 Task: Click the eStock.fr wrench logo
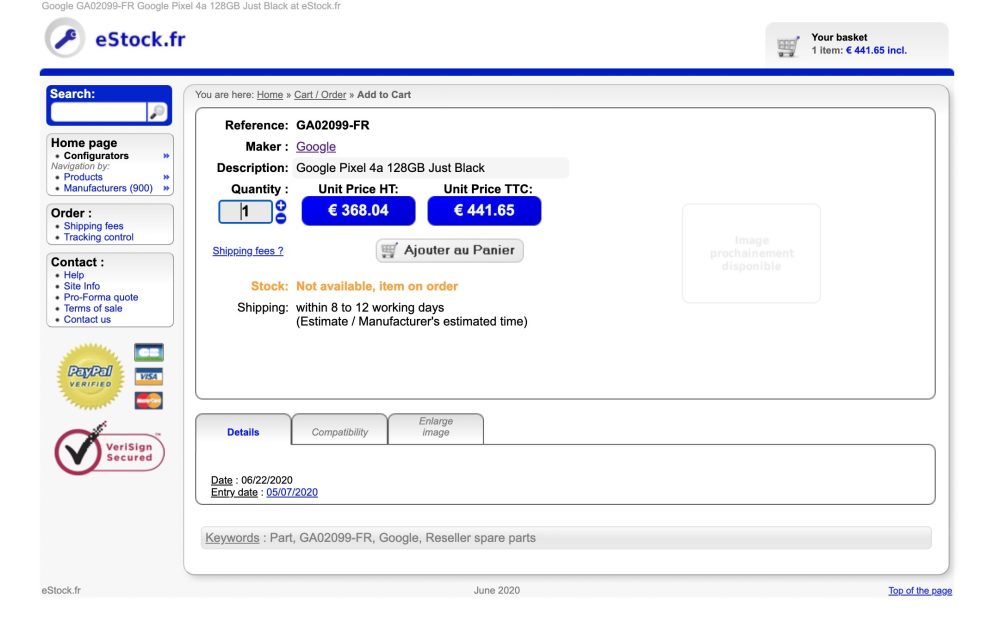[65, 39]
